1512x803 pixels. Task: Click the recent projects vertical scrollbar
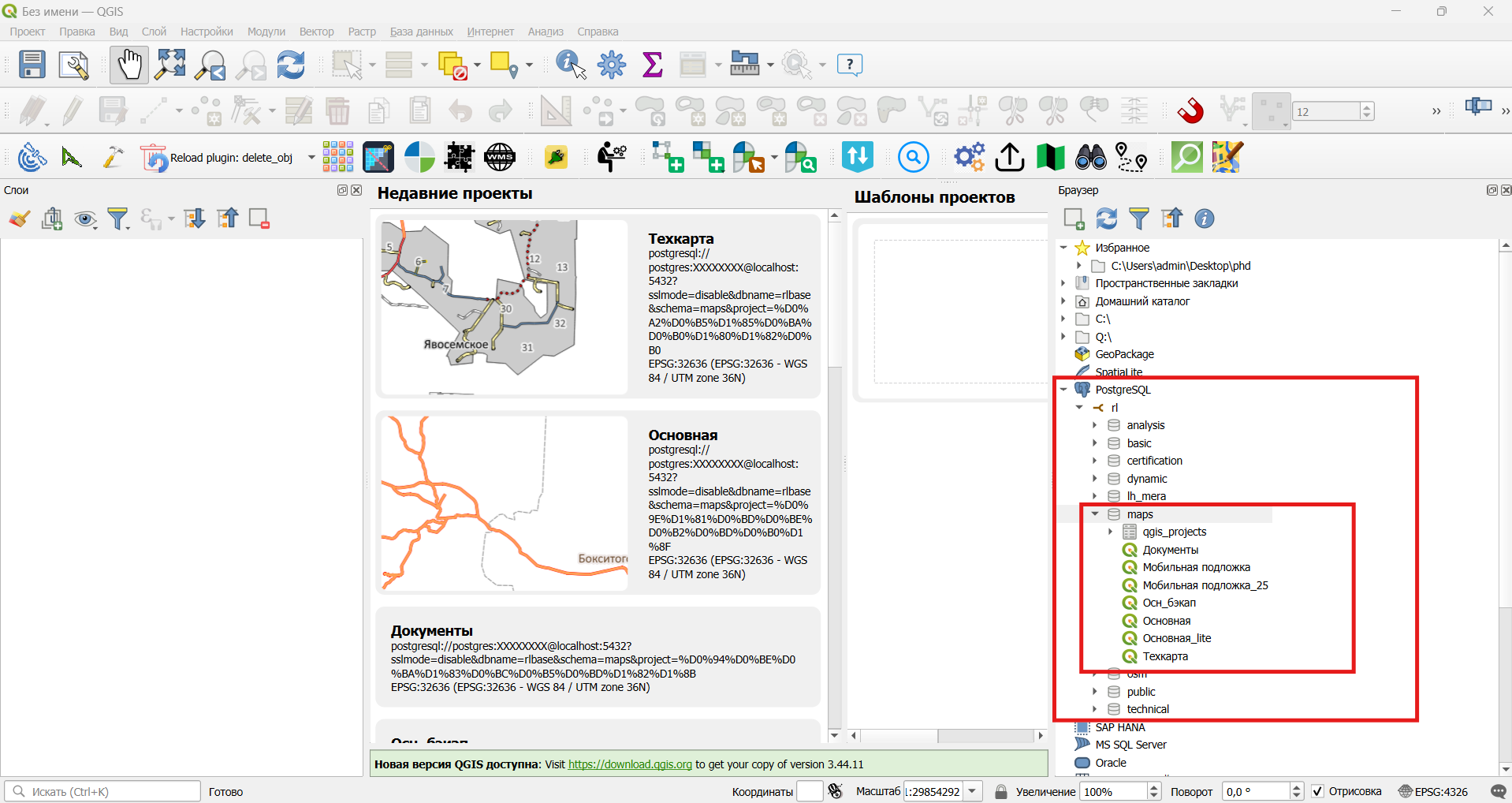(835, 473)
